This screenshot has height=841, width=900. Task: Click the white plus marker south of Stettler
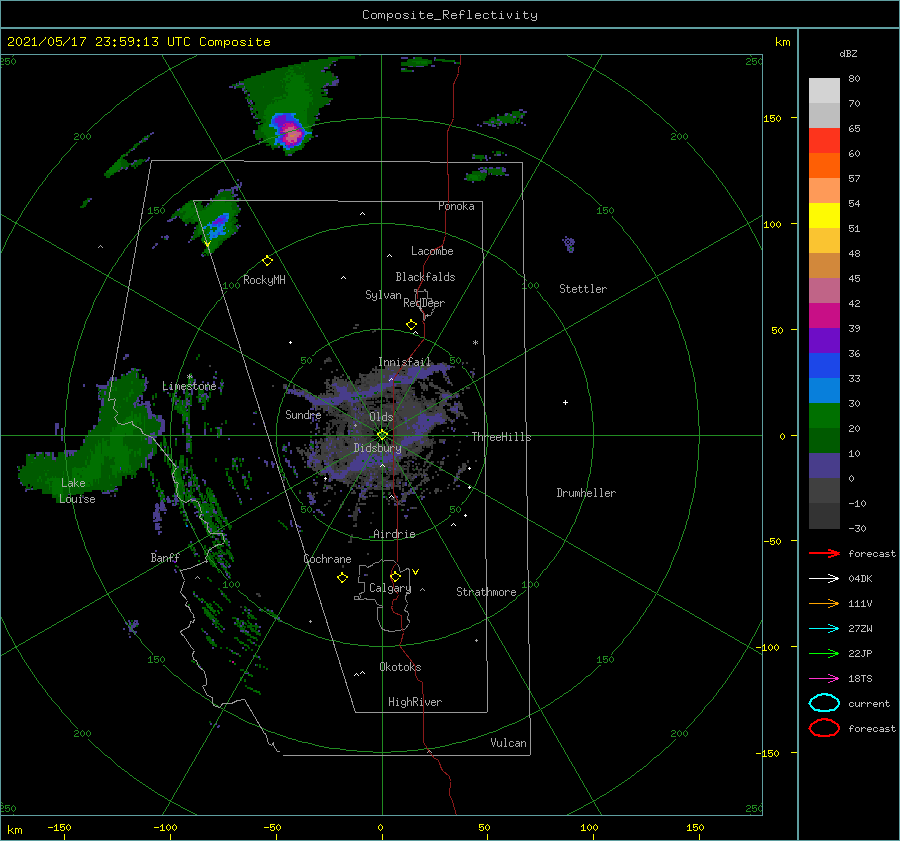(565, 402)
